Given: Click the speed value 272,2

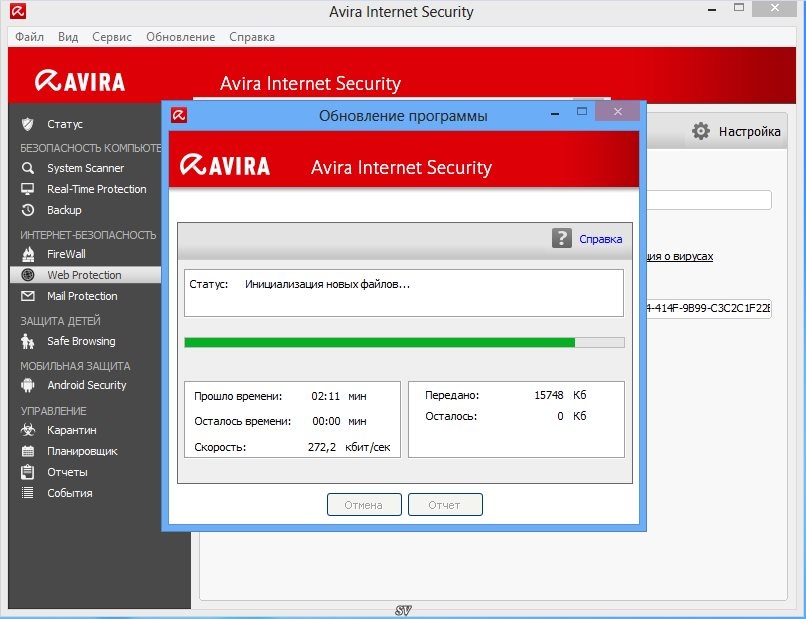Looking at the screenshot, I should coord(322,447).
